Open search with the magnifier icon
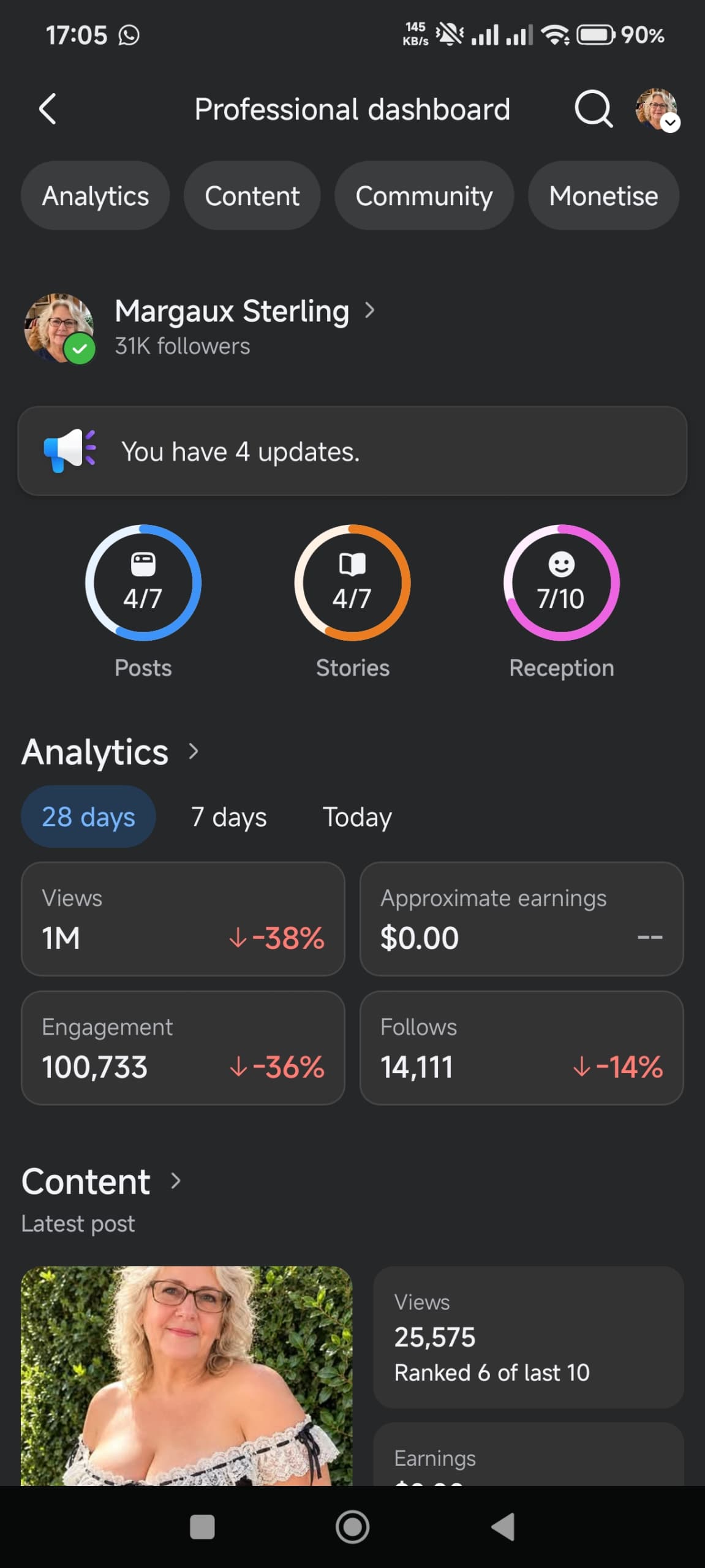 [593, 109]
